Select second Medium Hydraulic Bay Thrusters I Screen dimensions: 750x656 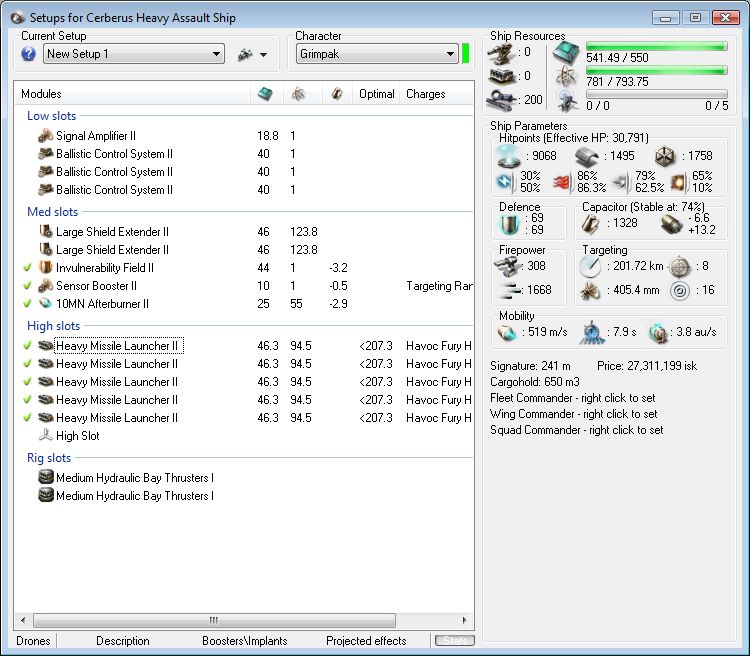[x=135, y=496]
